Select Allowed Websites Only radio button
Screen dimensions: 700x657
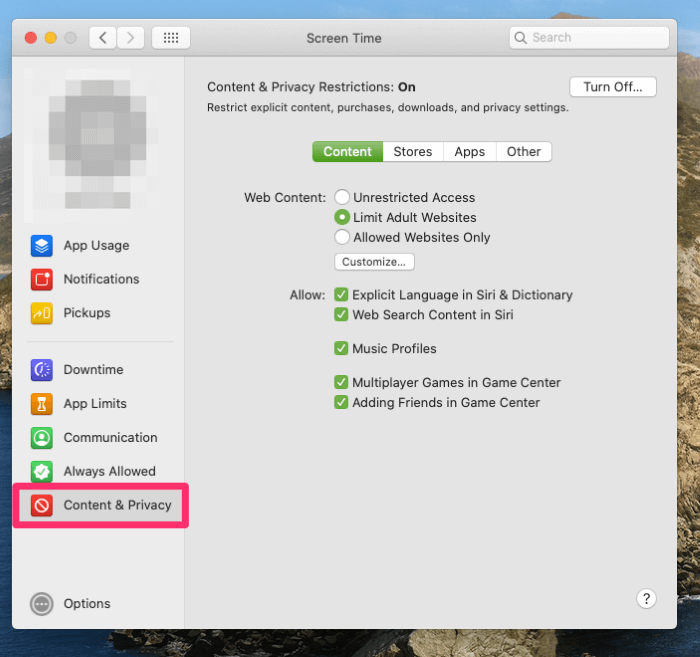click(342, 237)
